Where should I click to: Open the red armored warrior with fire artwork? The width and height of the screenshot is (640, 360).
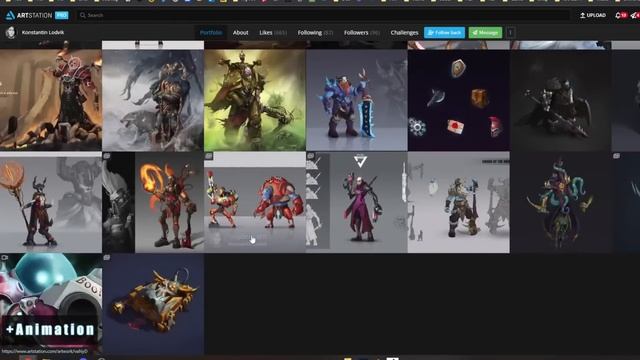click(x=51, y=100)
